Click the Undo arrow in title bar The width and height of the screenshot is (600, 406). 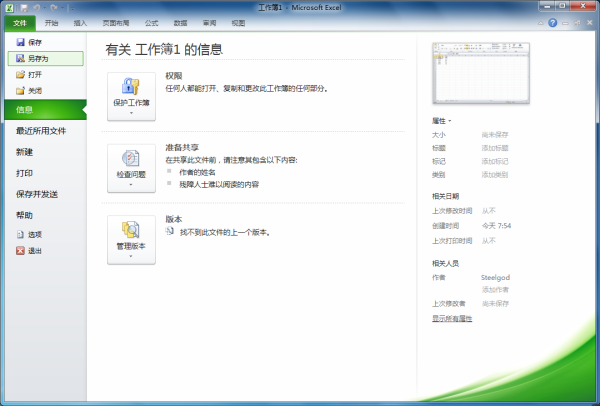pyautogui.click(x=37, y=8)
